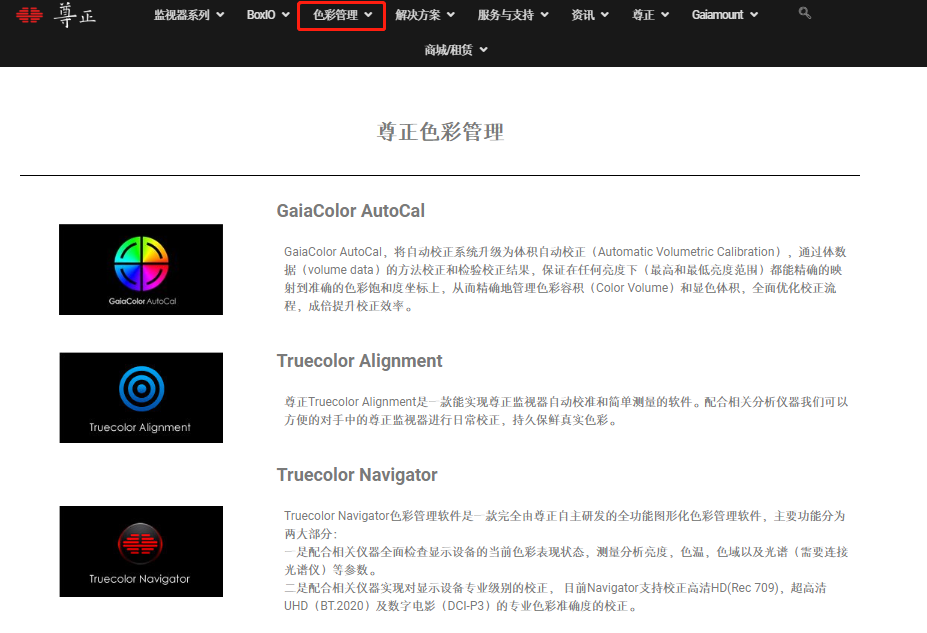Click the GaiaColor AutoCal description paragraph
Image resolution: width=927 pixels, height=633 pixels.
[565, 279]
